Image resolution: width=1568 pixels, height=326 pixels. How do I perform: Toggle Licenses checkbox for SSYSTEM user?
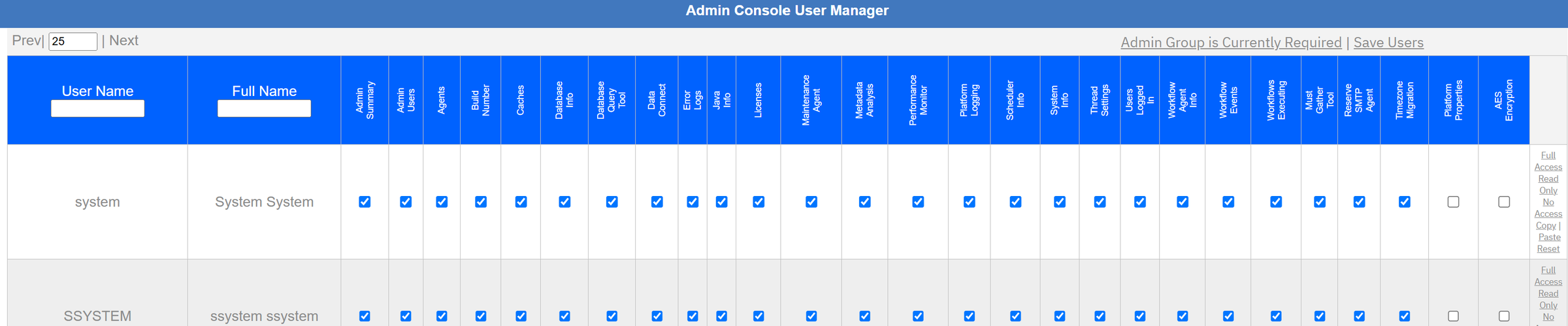coord(759,316)
